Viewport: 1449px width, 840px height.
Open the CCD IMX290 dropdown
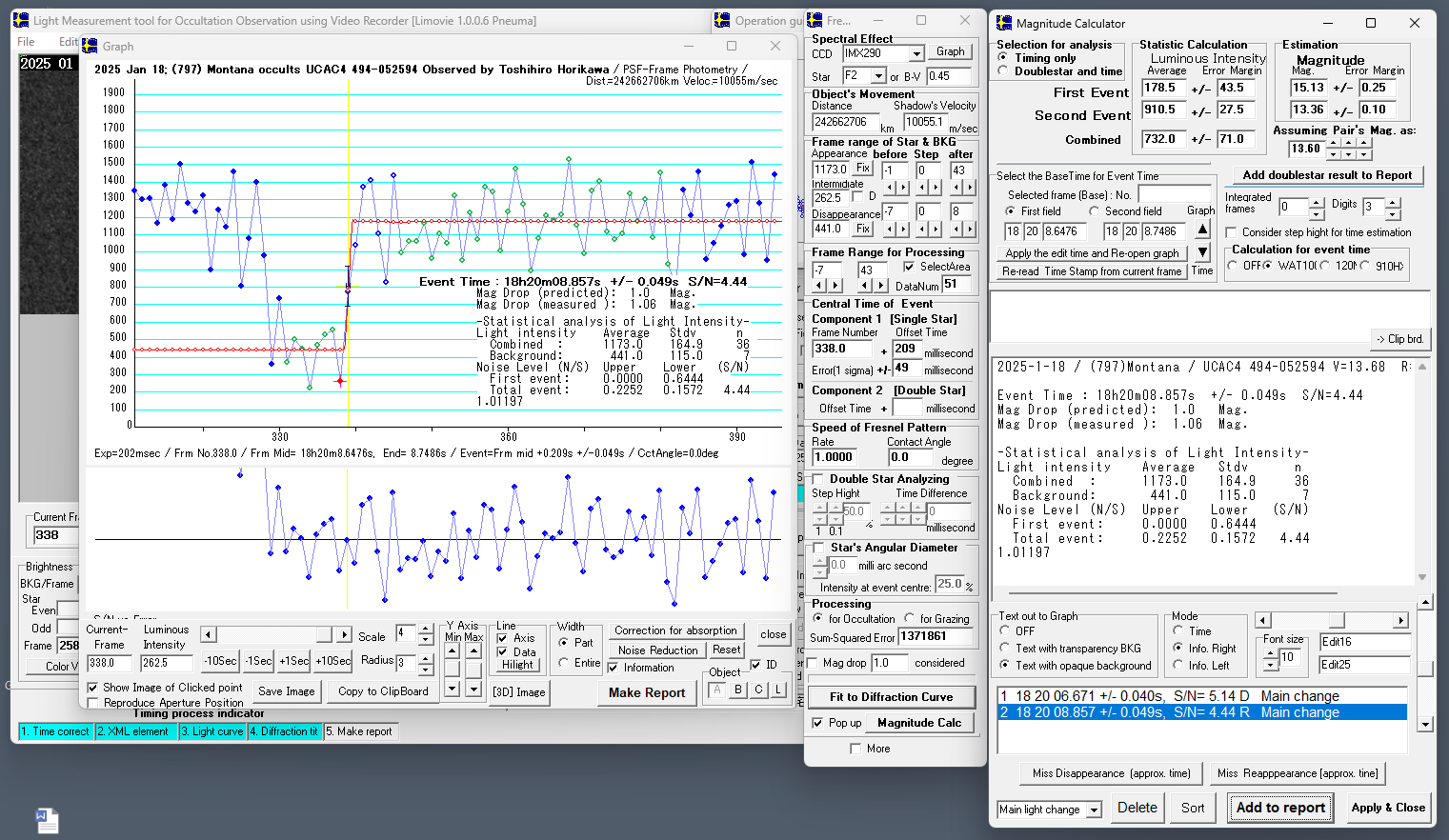click(916, 54)
